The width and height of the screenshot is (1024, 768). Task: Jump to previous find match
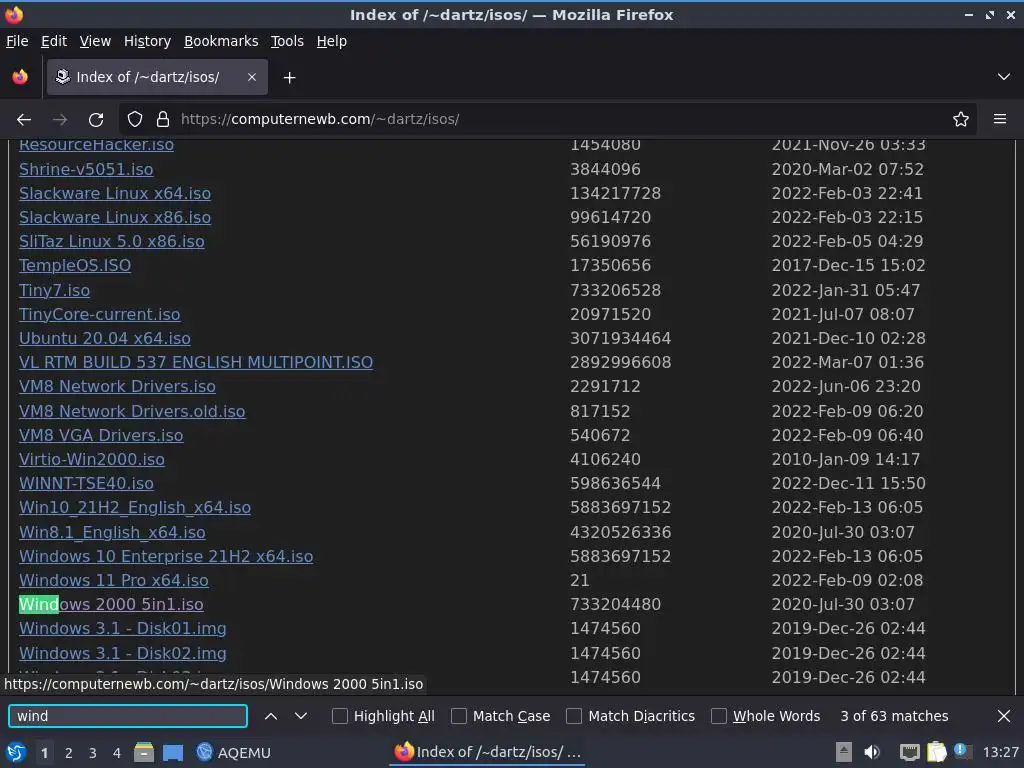point(271,716)
